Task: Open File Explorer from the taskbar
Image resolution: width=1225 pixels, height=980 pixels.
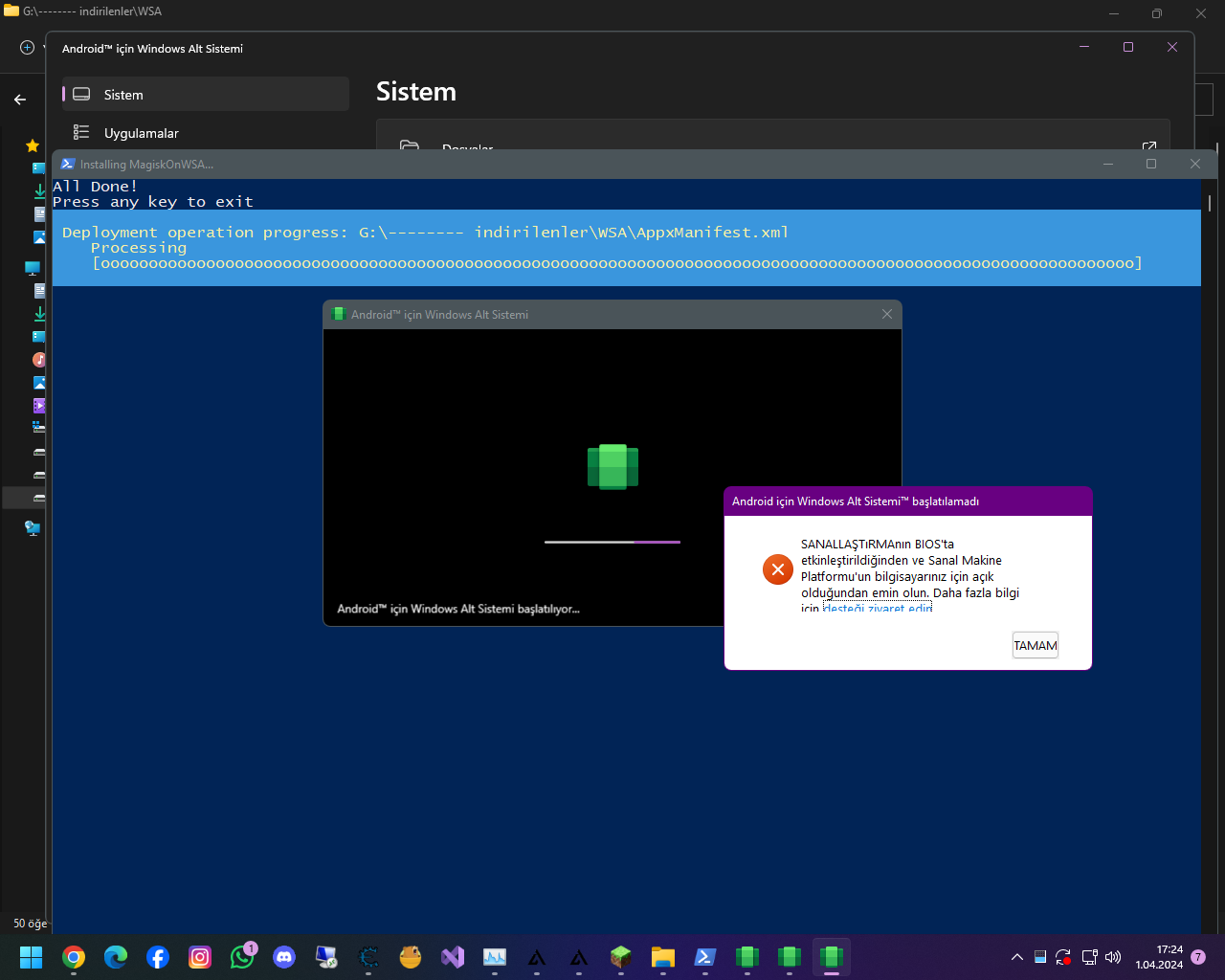Action: (663, 957)
